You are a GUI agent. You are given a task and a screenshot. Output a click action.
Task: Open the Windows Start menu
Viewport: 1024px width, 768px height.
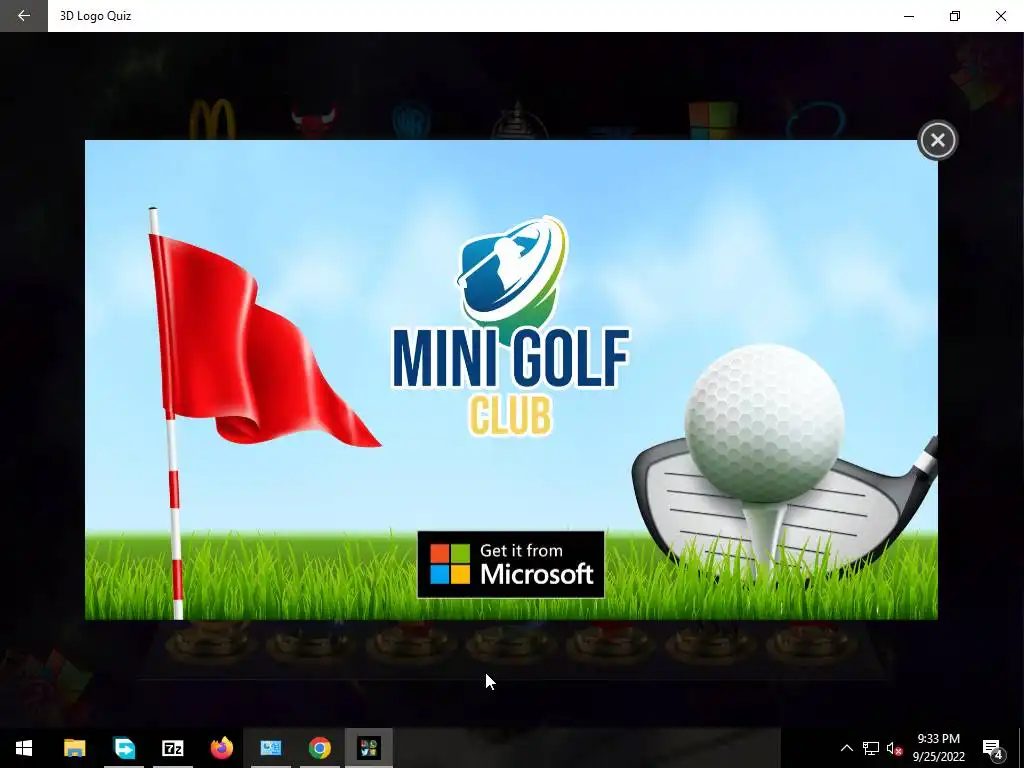(x=24, y=748)
